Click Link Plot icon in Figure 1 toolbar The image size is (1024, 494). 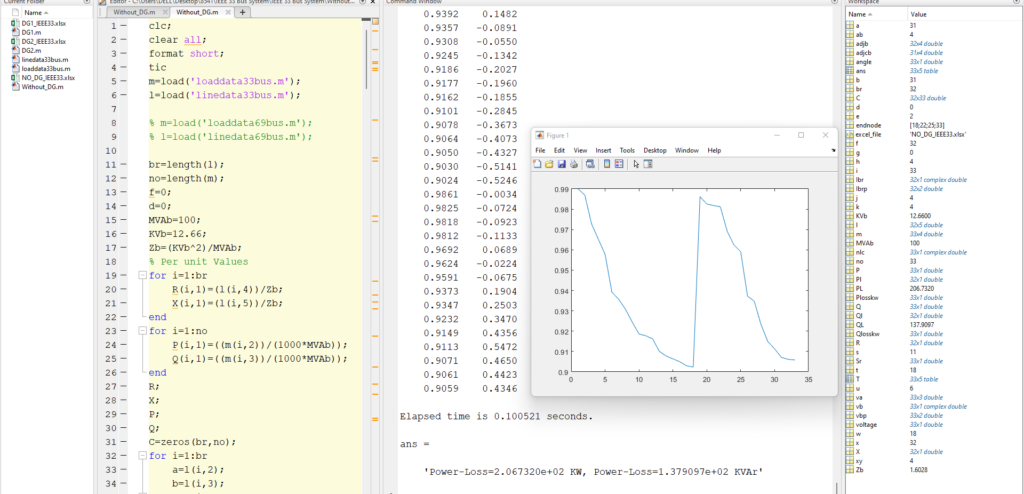tap(590, 164)
